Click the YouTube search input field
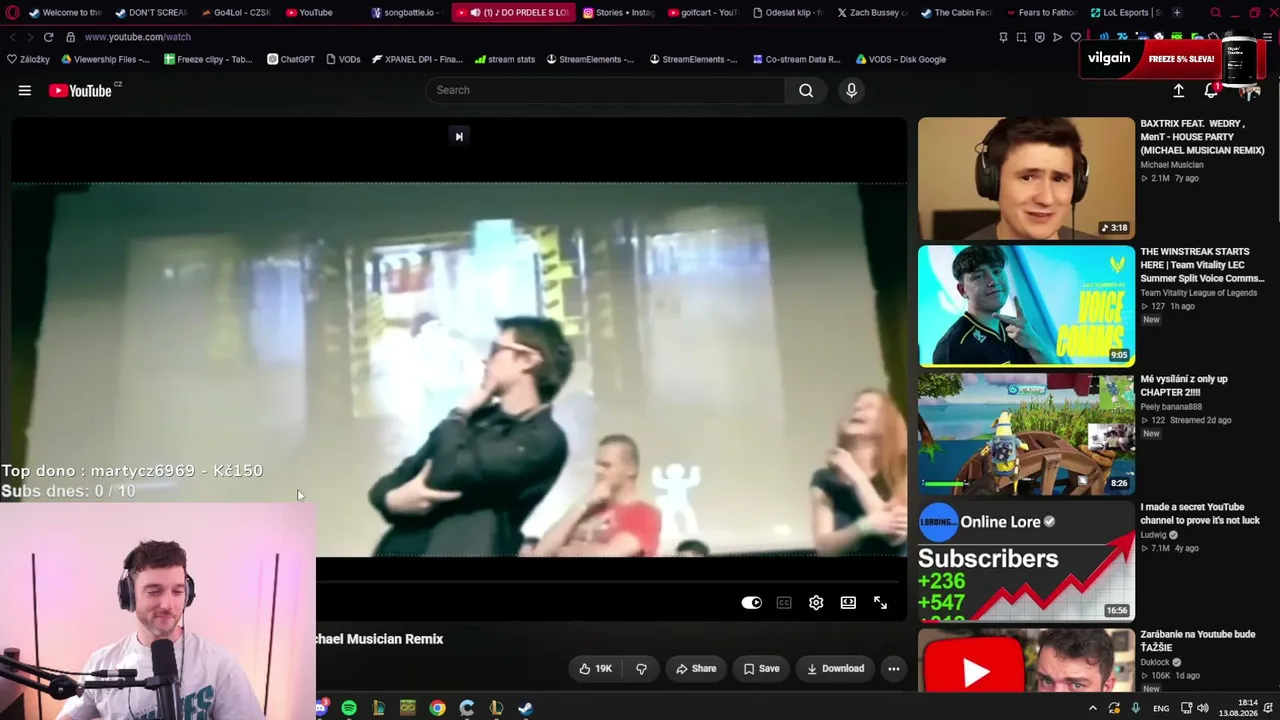 click(606, 90)
